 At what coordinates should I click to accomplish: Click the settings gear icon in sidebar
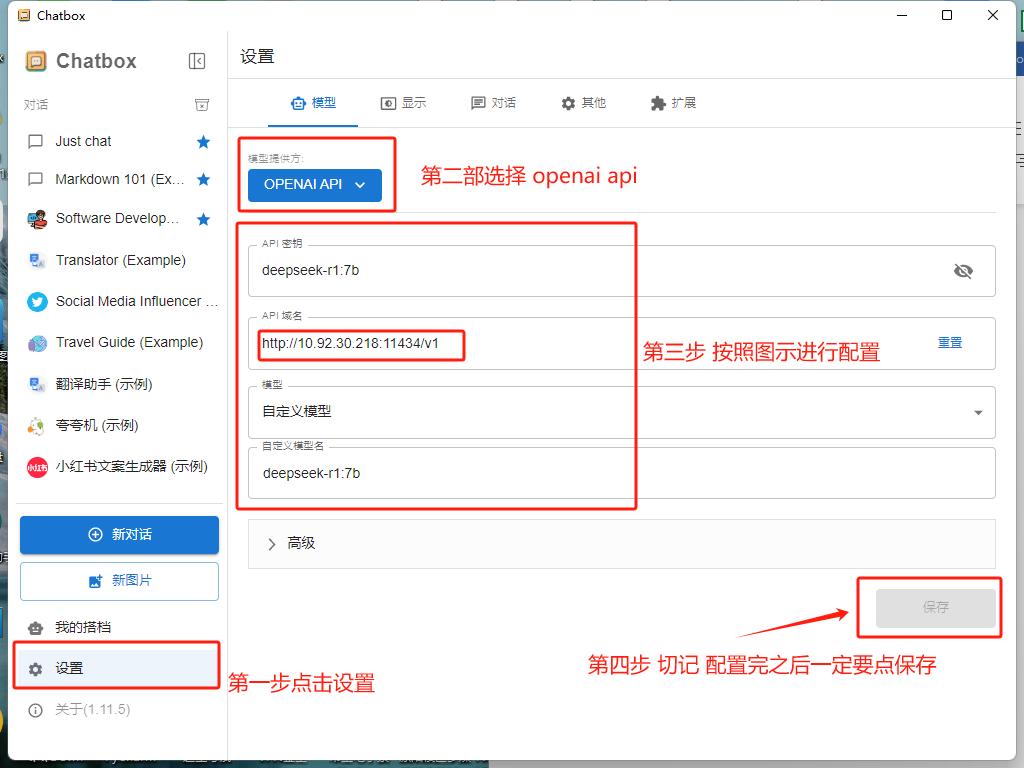(35, 669)
